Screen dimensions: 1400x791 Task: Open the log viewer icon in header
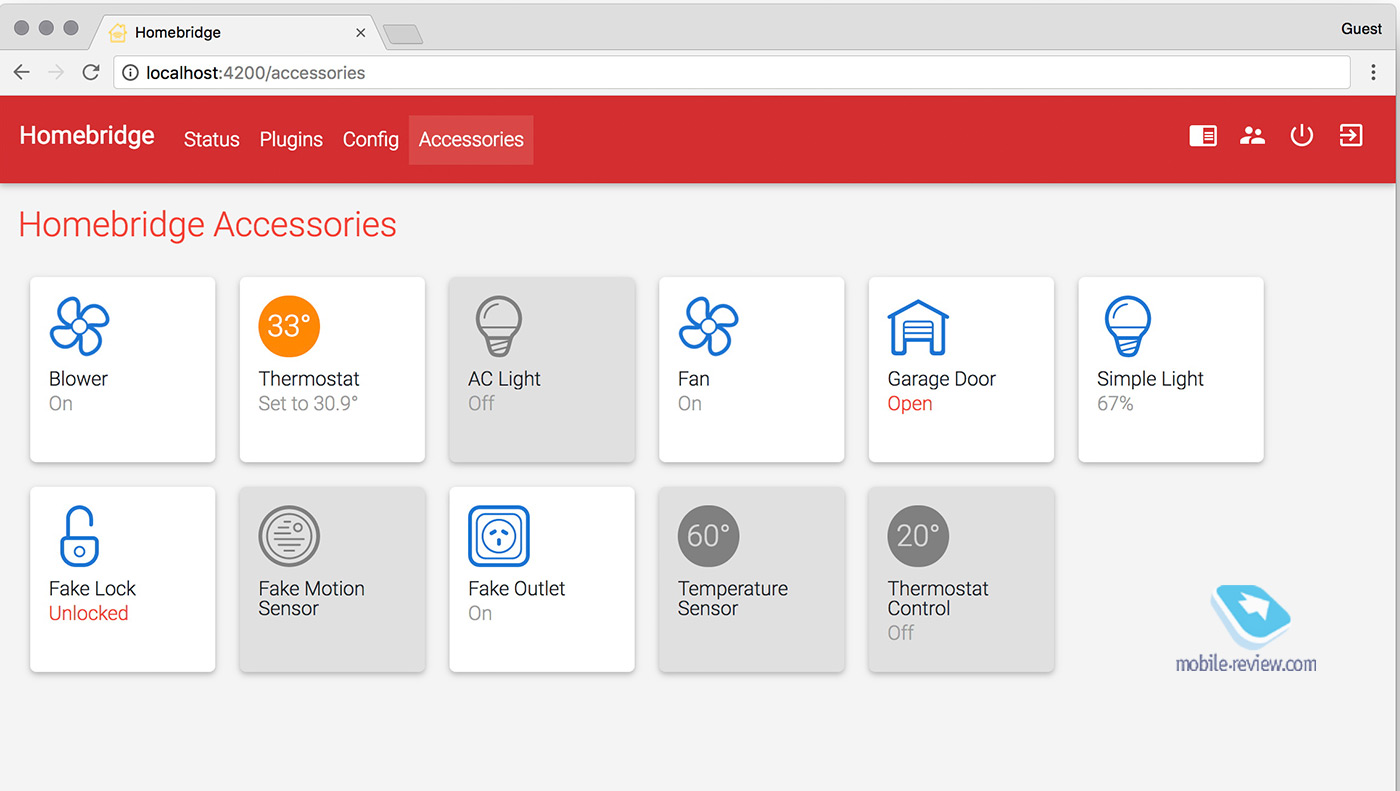pos(1203,135)
